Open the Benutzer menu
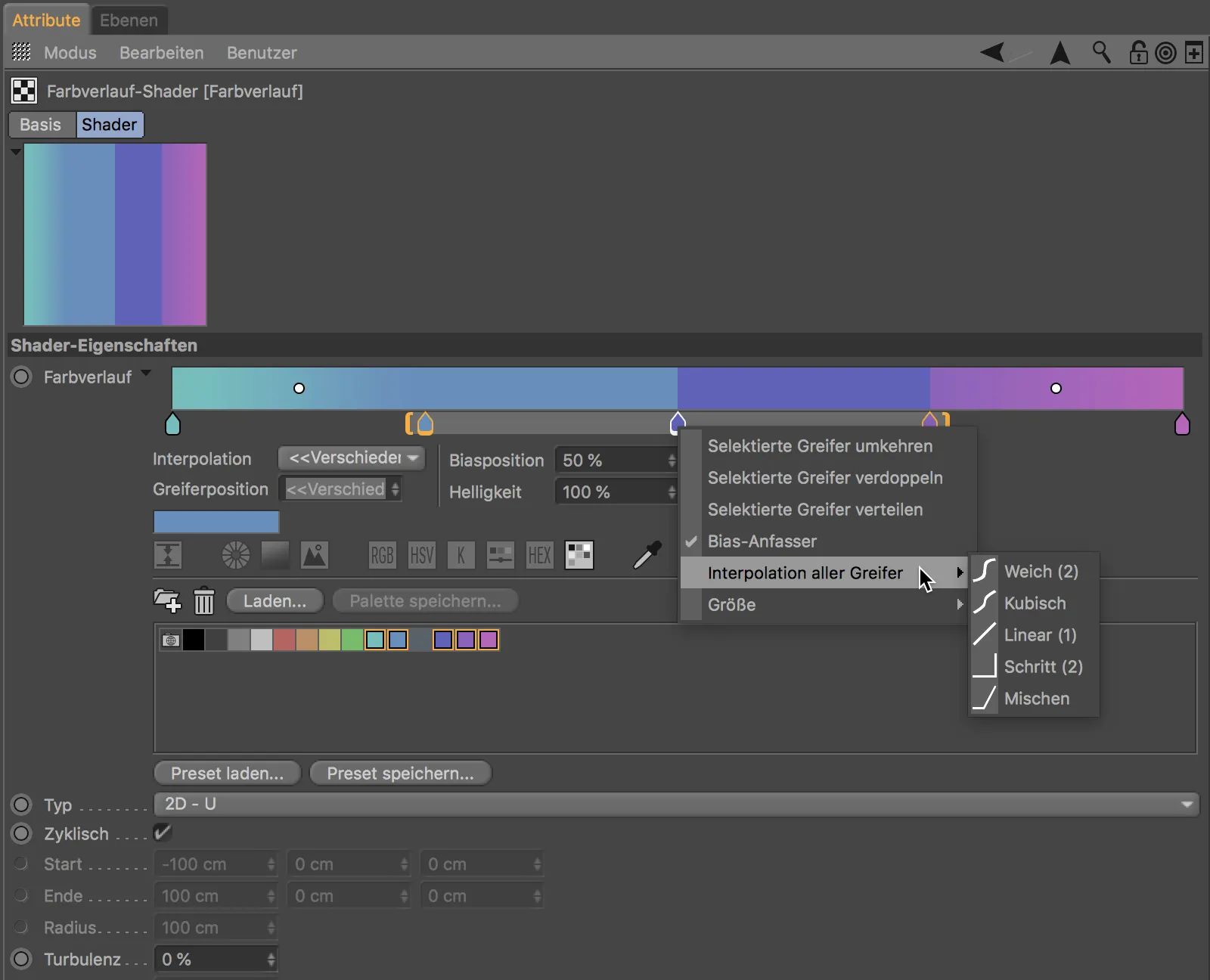1210x980 pixels. tap(262, 53)
